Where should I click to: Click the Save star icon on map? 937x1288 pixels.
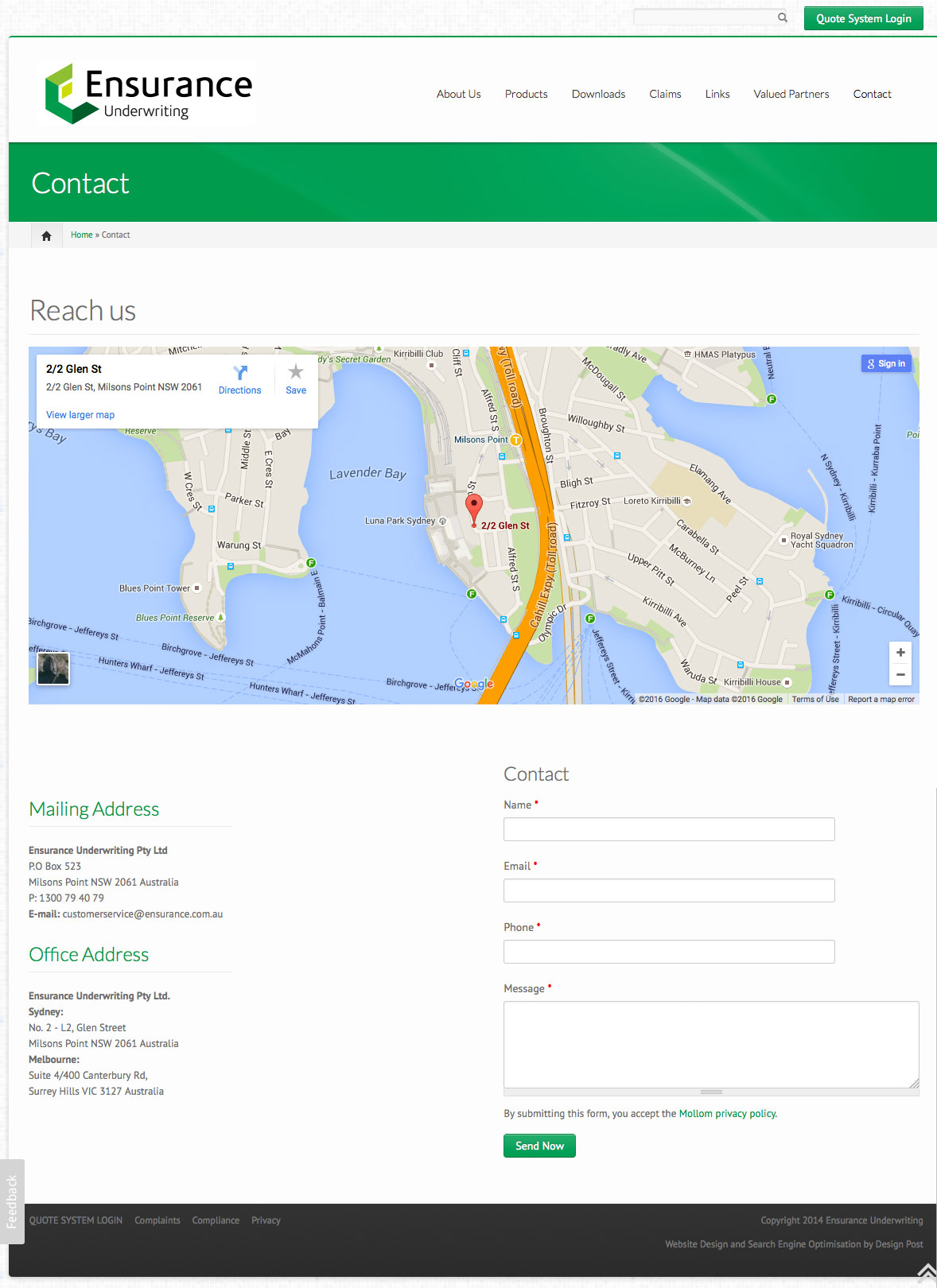[x=296, y=371]
